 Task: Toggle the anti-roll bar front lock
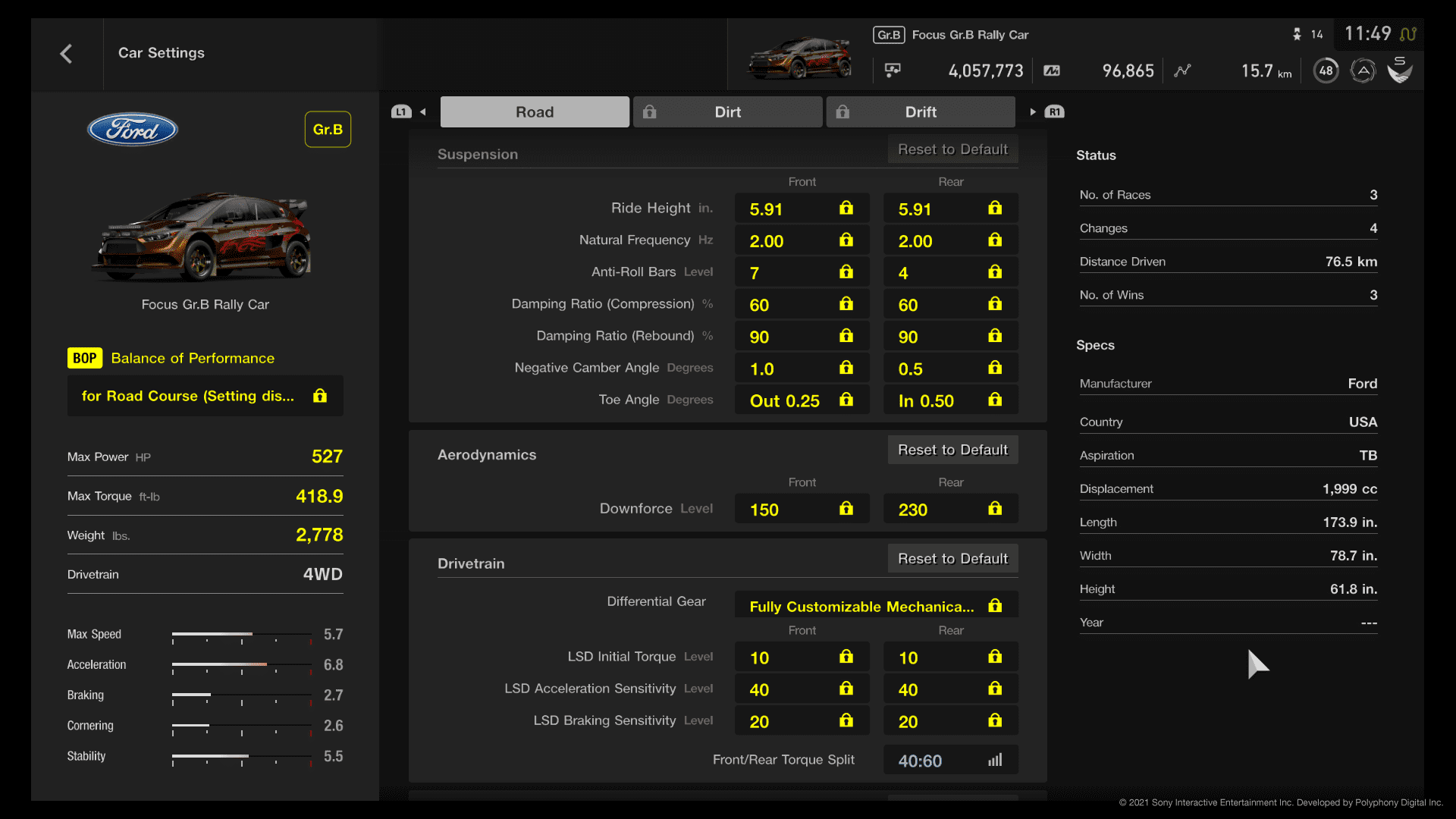846,272
